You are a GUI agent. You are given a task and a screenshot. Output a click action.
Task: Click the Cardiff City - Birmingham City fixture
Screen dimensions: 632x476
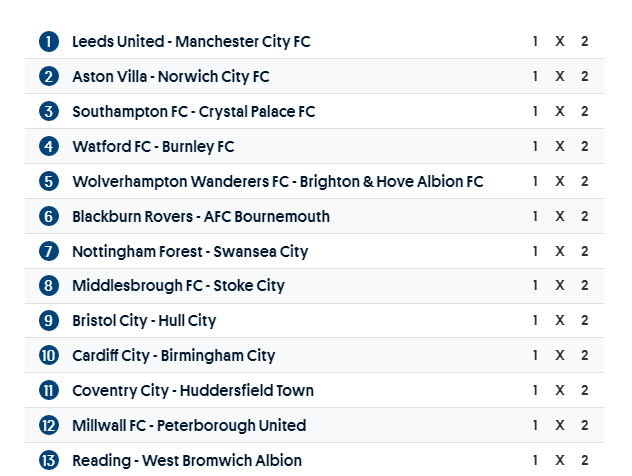(173, 356)
